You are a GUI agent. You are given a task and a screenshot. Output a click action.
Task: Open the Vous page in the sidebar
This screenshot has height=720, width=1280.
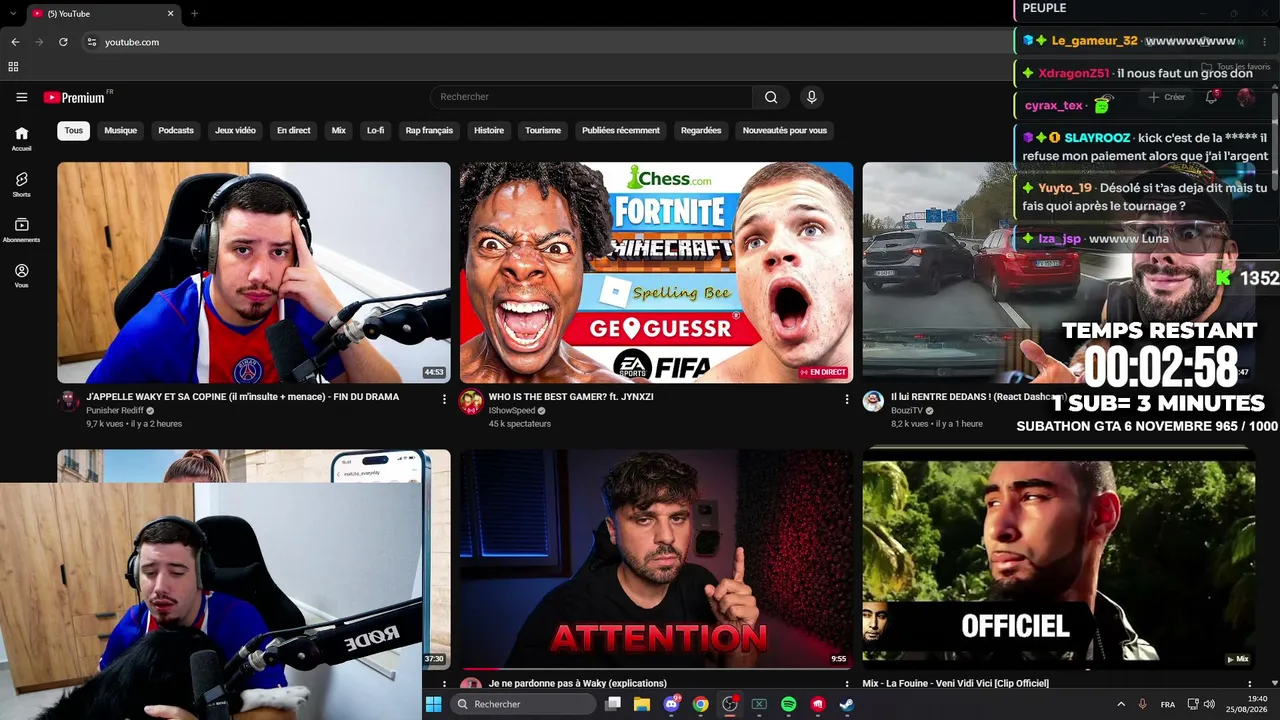click(21, 276)
